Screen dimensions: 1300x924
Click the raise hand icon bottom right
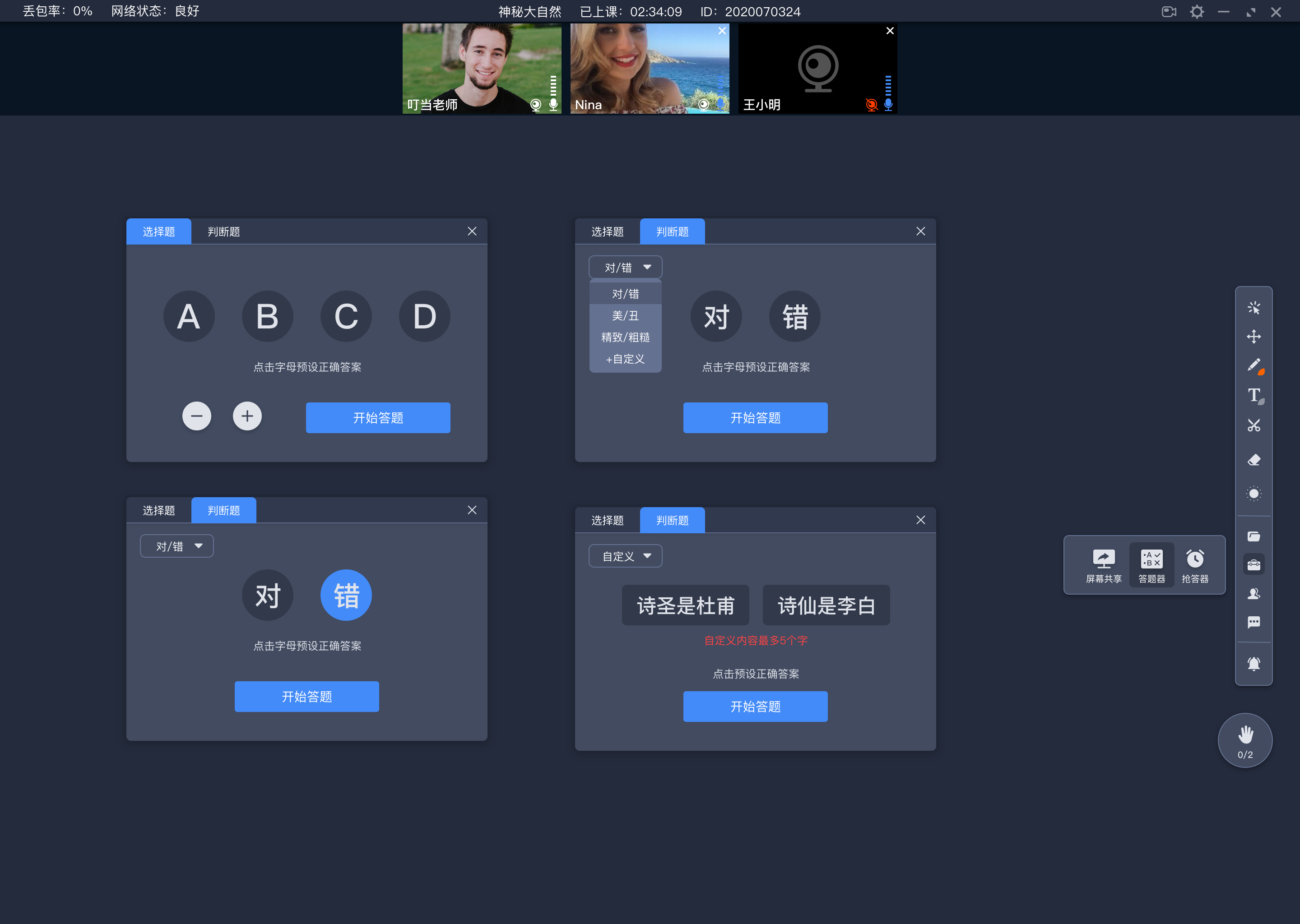pos(1245,742)
